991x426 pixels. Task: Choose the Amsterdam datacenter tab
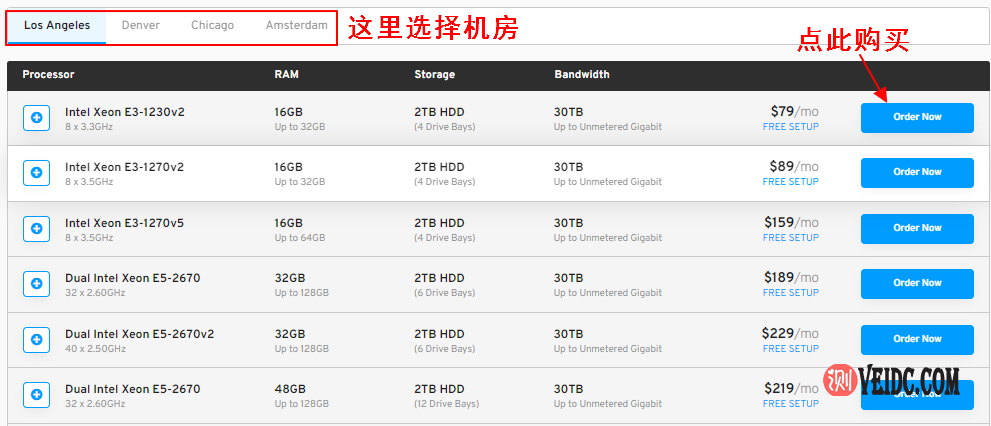pyautogui.click(x=296, y=26)
